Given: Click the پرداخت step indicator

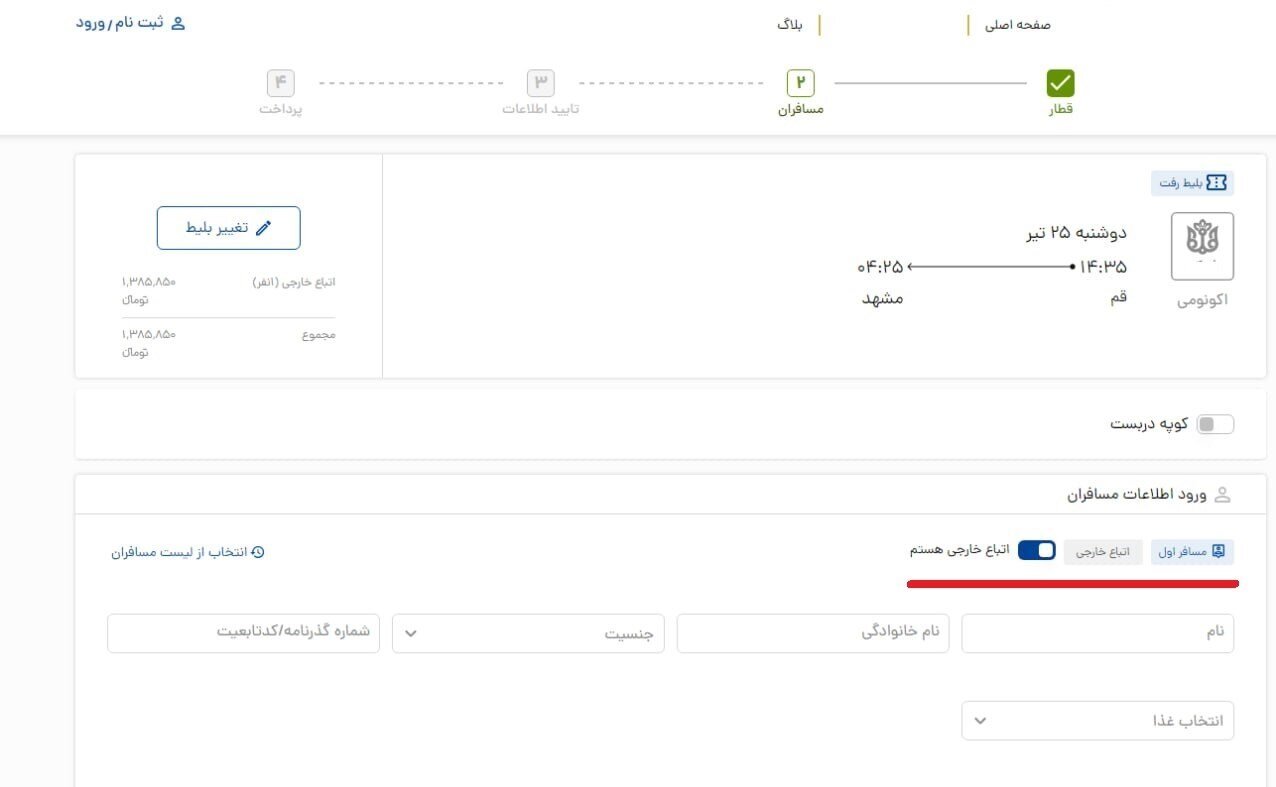Looking at the screenshot, I should (281, 83).
